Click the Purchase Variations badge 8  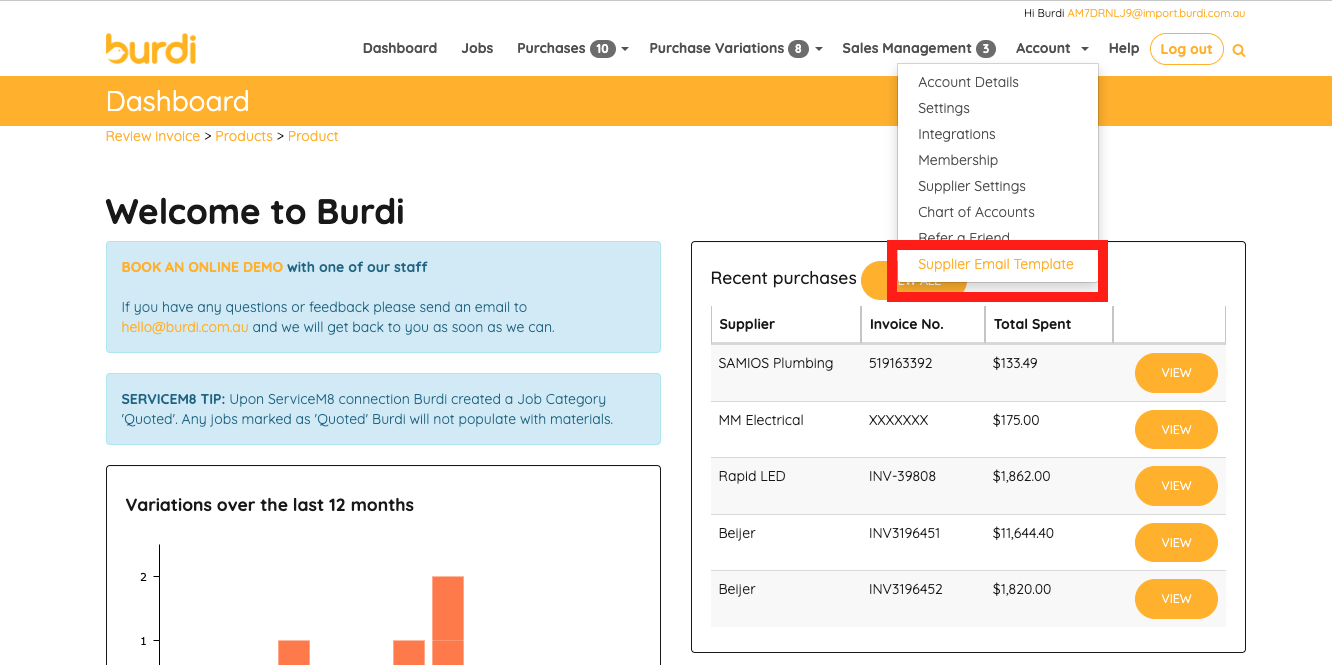(x=798, y=49)
